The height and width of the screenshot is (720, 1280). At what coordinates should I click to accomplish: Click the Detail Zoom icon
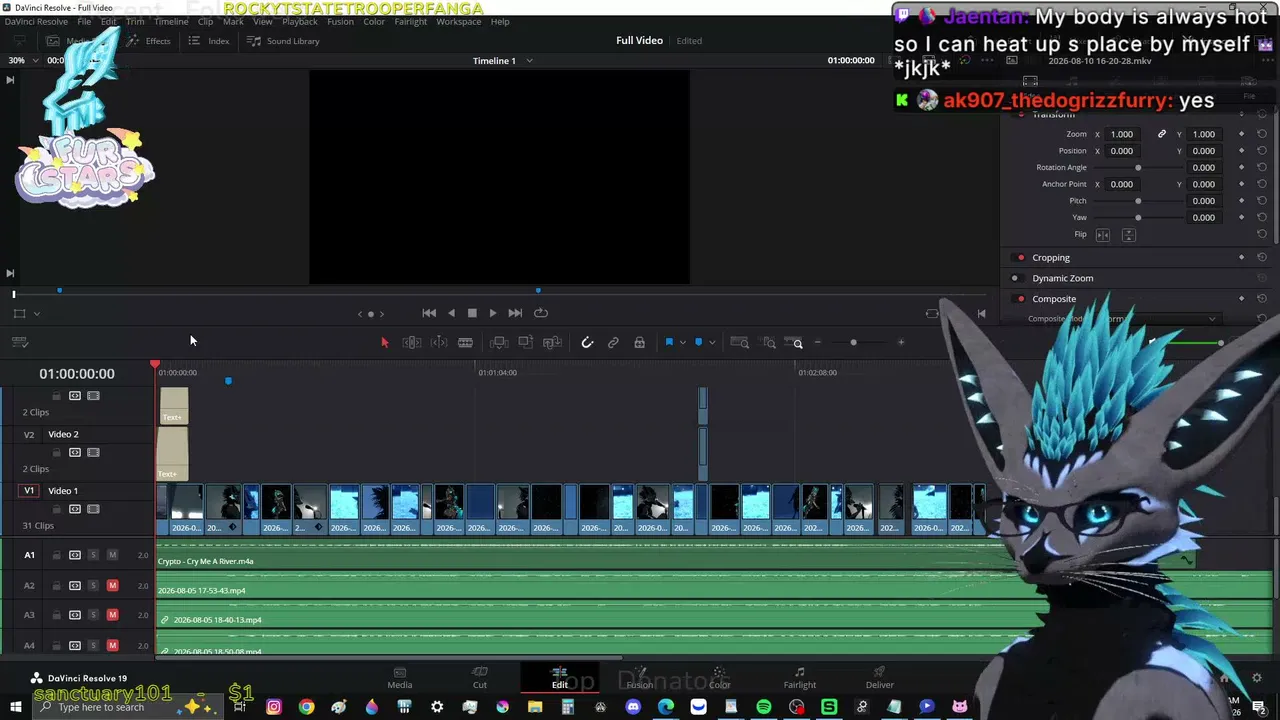click(x=769, y=342)
